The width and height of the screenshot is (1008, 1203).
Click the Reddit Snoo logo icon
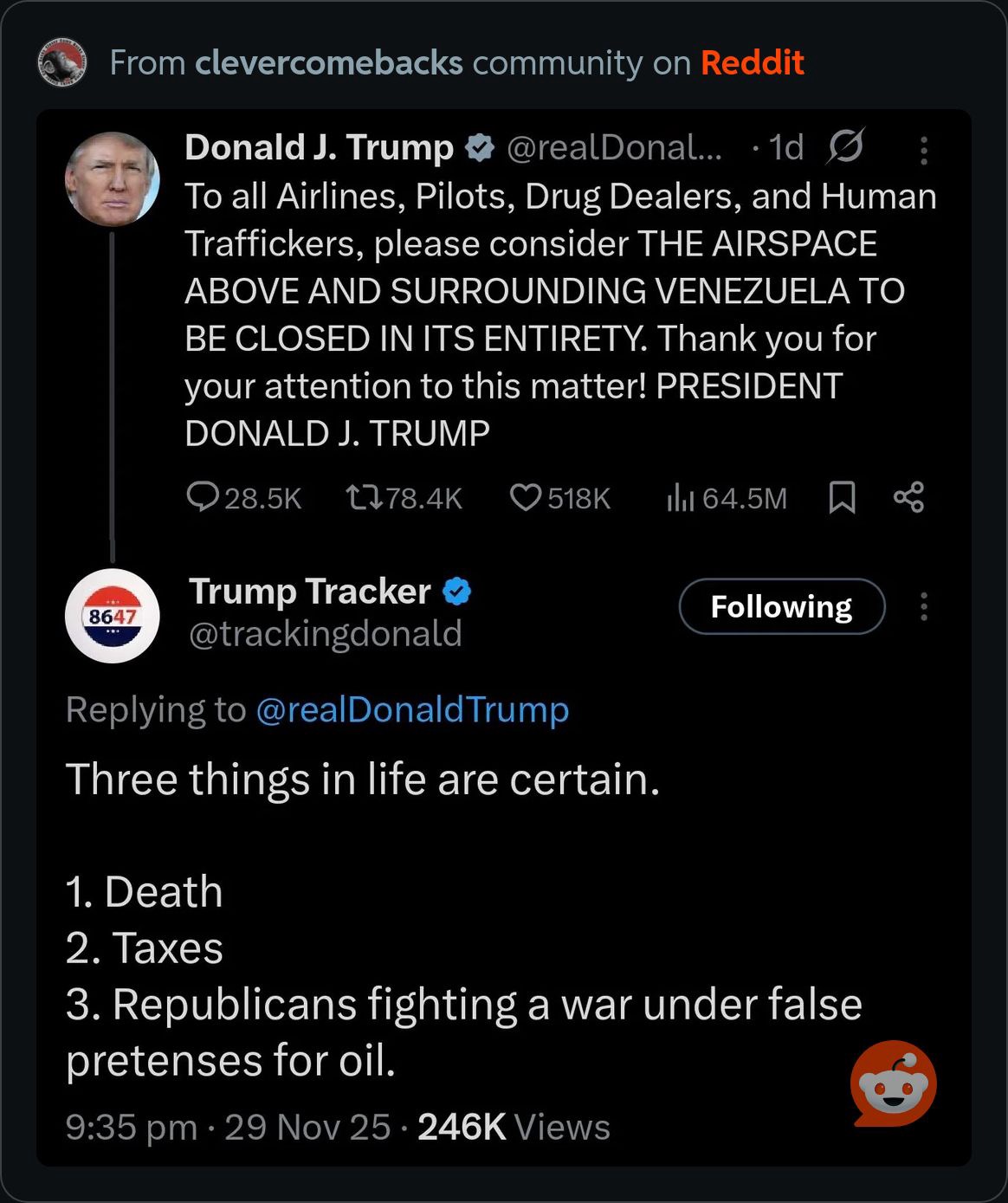point(894,1083)
